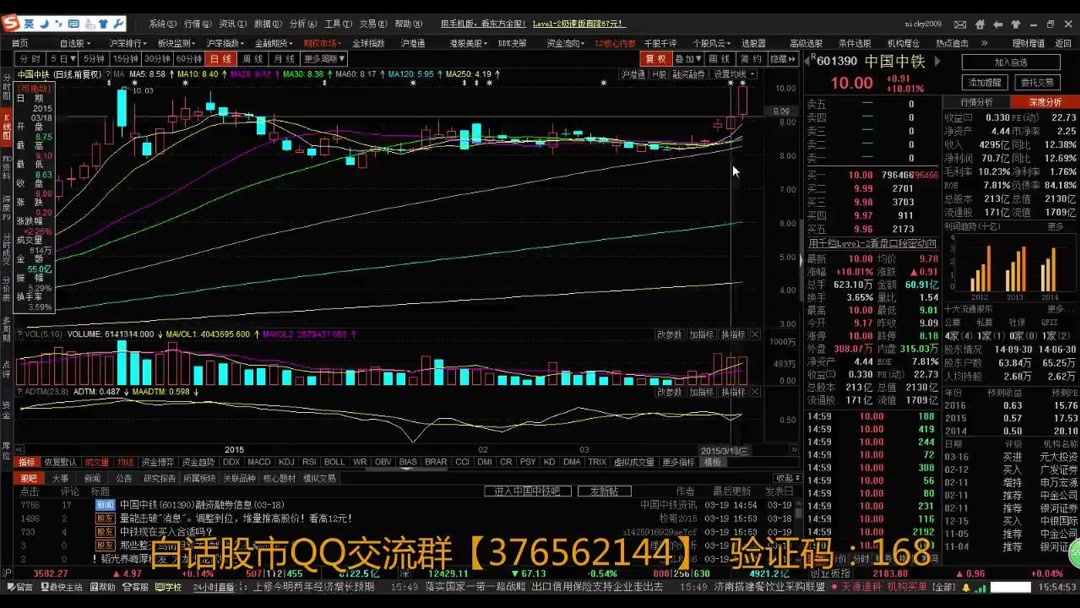Click the 客服 customer service icon
Image resolution: width=1080 pixels, height=608 pixels.
coord(137,590)
